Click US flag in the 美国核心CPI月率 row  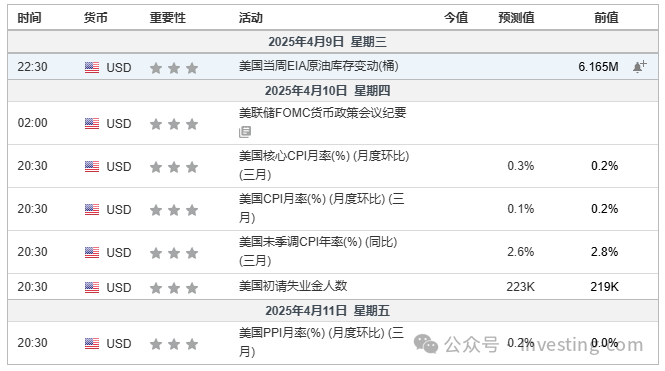coord(92,167)
